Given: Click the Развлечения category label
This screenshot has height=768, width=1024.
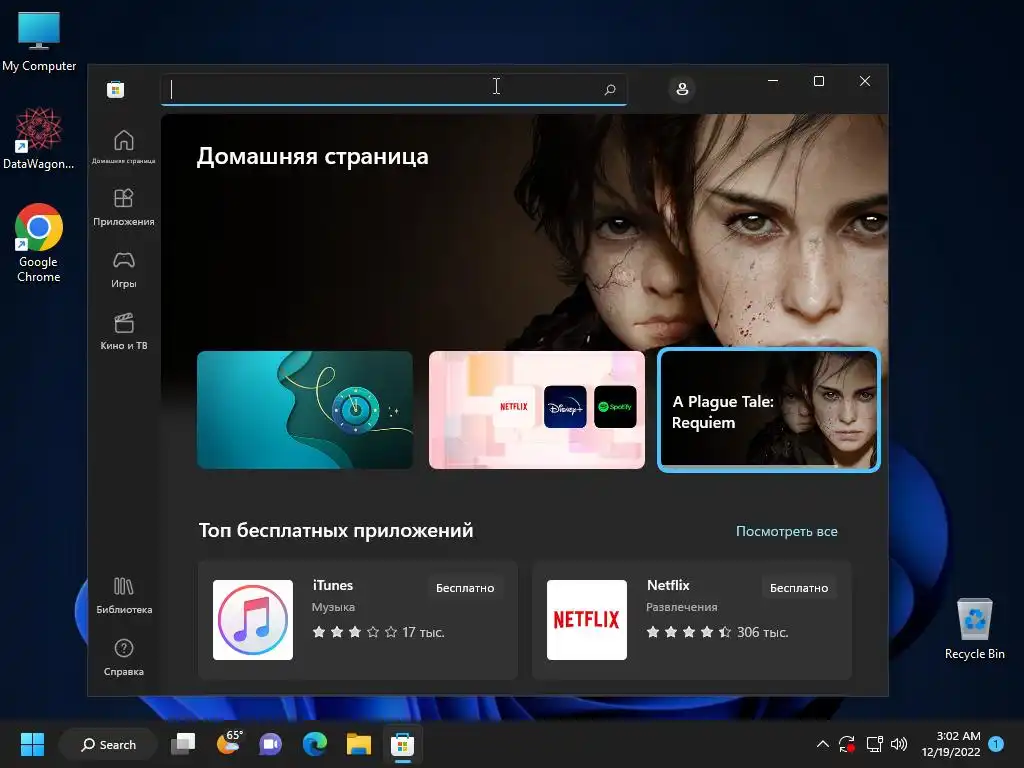Looking at the screenshot, I should coord(682,607).
